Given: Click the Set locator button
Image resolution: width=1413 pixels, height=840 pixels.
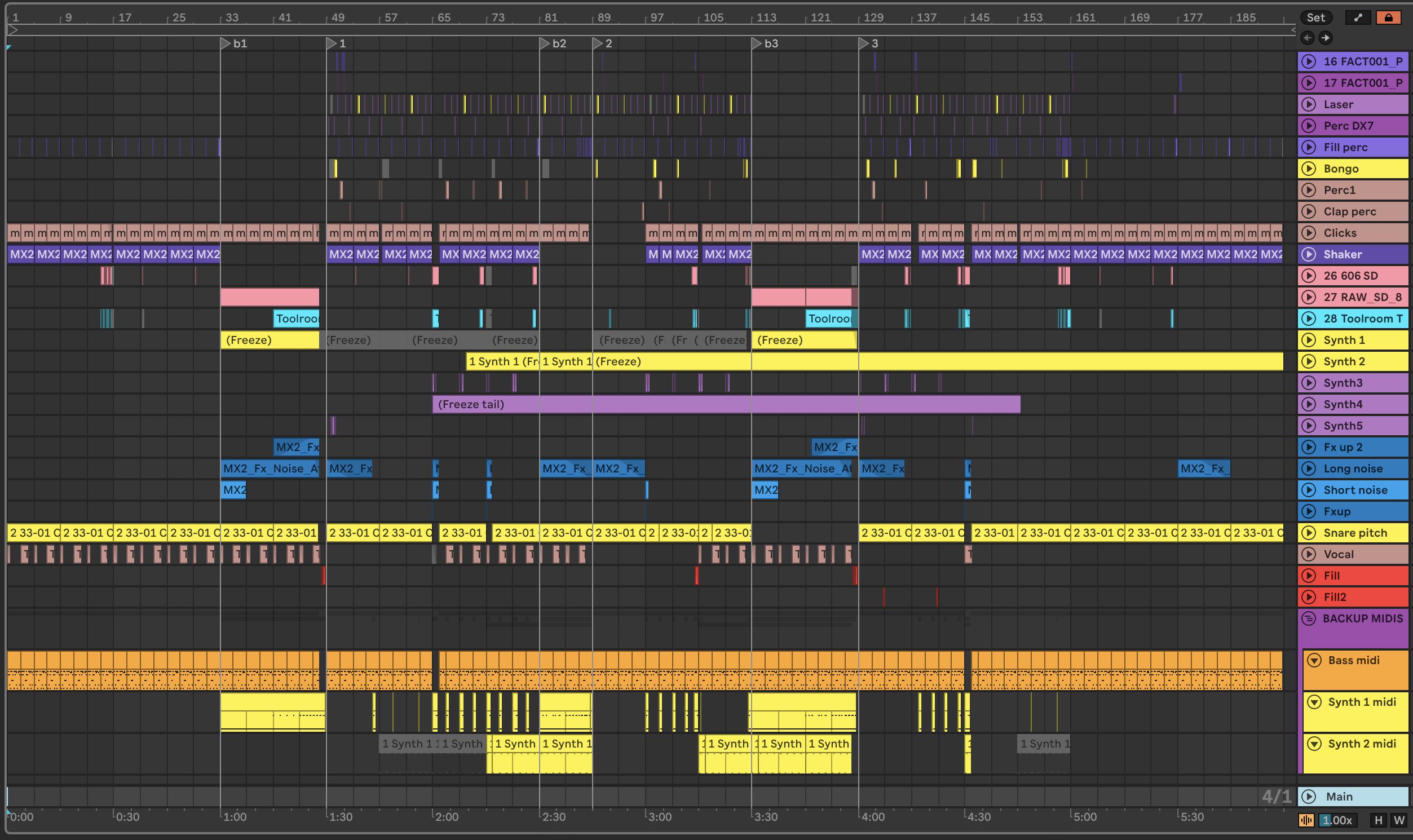Looking at the screenshot, I should [1315, 17].
